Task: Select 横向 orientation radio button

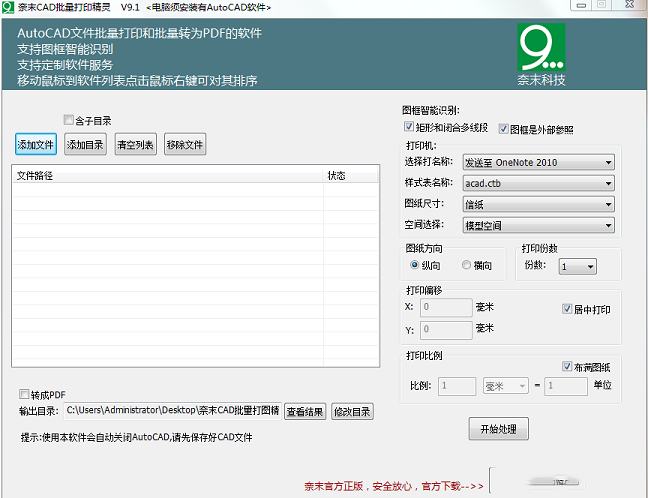Action: [466, 265]
